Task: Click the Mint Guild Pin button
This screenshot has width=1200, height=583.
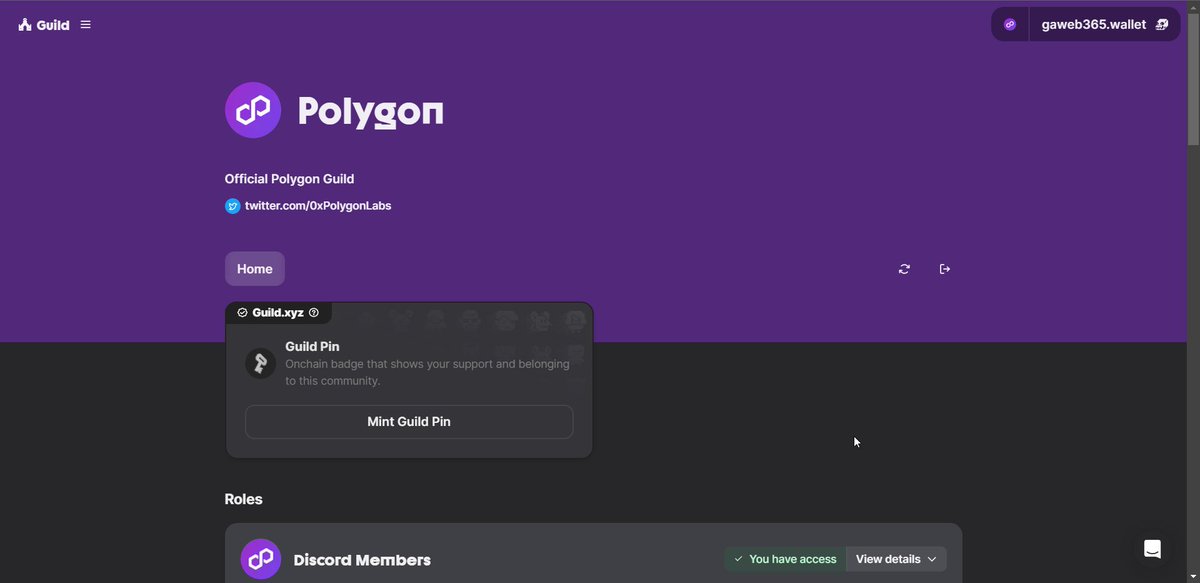Action: [408, 421]
